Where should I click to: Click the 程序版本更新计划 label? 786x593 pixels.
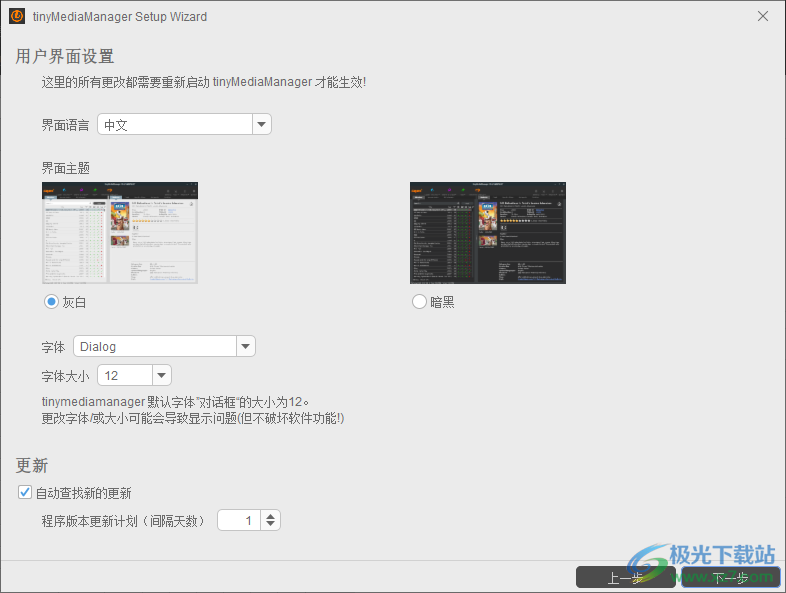(x=123, y=521)
